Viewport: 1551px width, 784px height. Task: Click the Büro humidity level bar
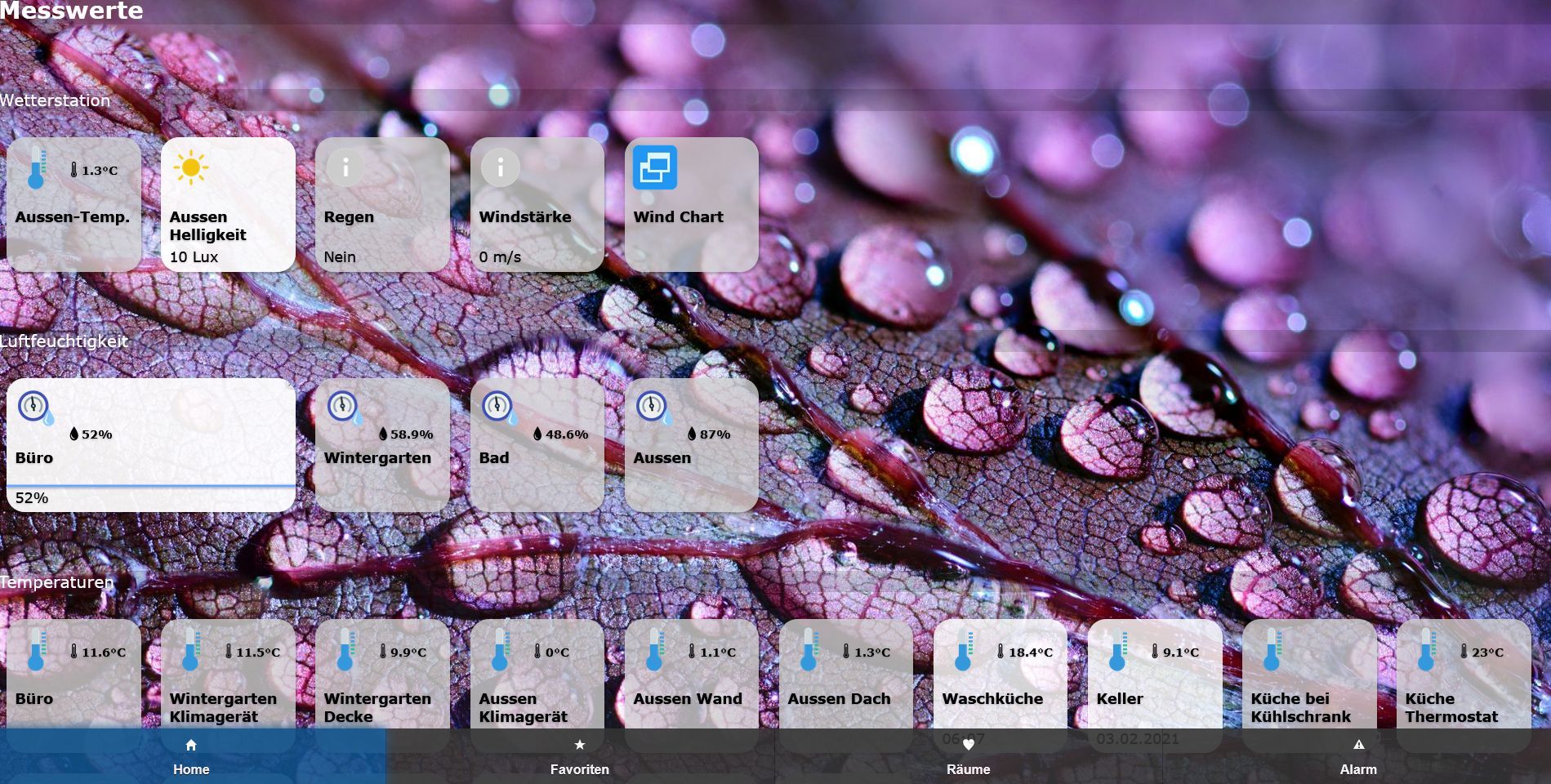coord(151,486)
